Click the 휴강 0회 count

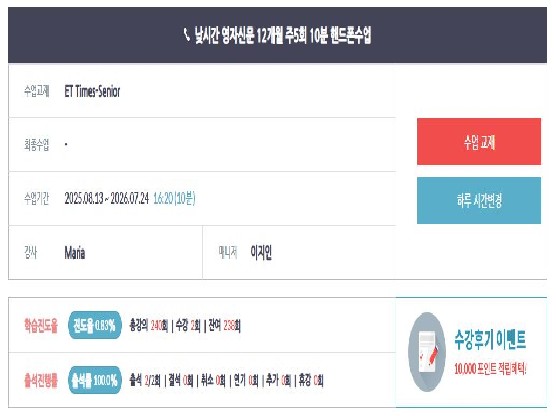[311, 381]
